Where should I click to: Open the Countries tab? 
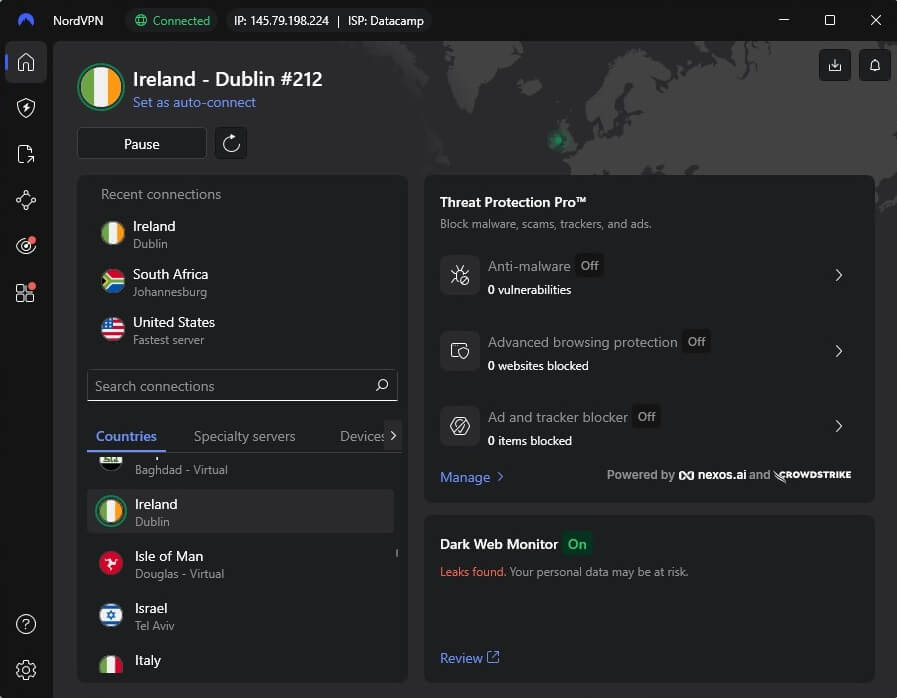tap(126, 436)
